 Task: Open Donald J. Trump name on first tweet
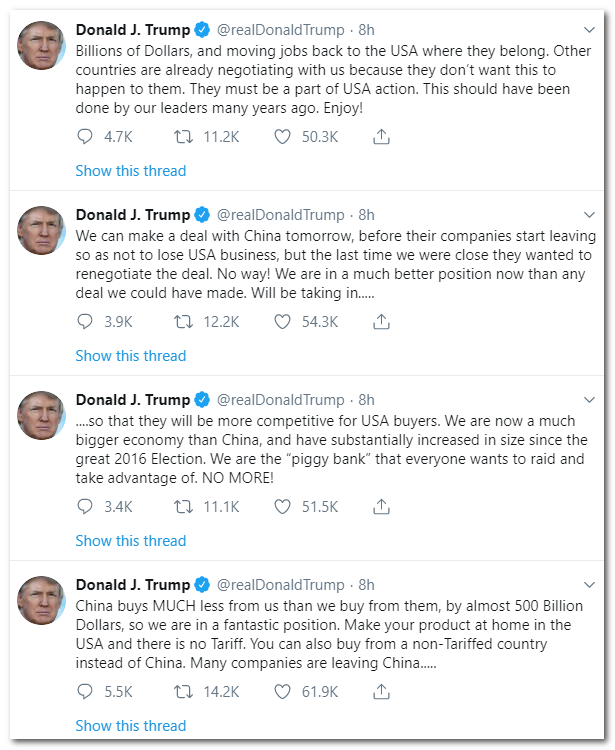click(132, 29)
